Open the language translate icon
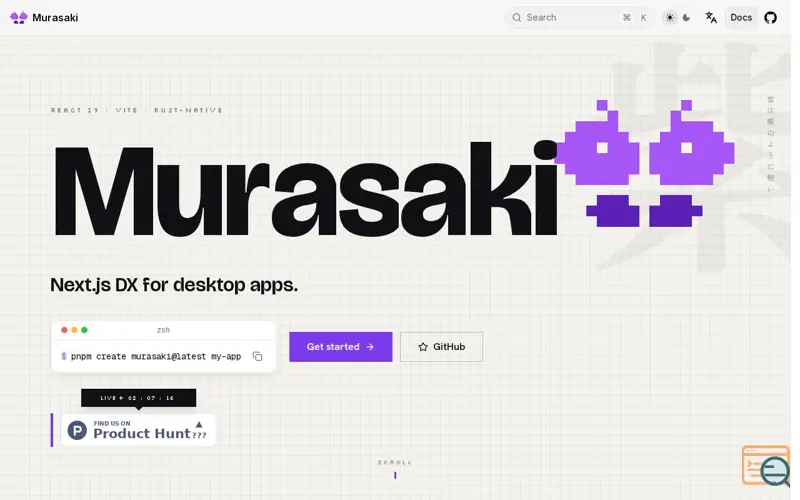 pyautogui.click(x=711, y=17)
